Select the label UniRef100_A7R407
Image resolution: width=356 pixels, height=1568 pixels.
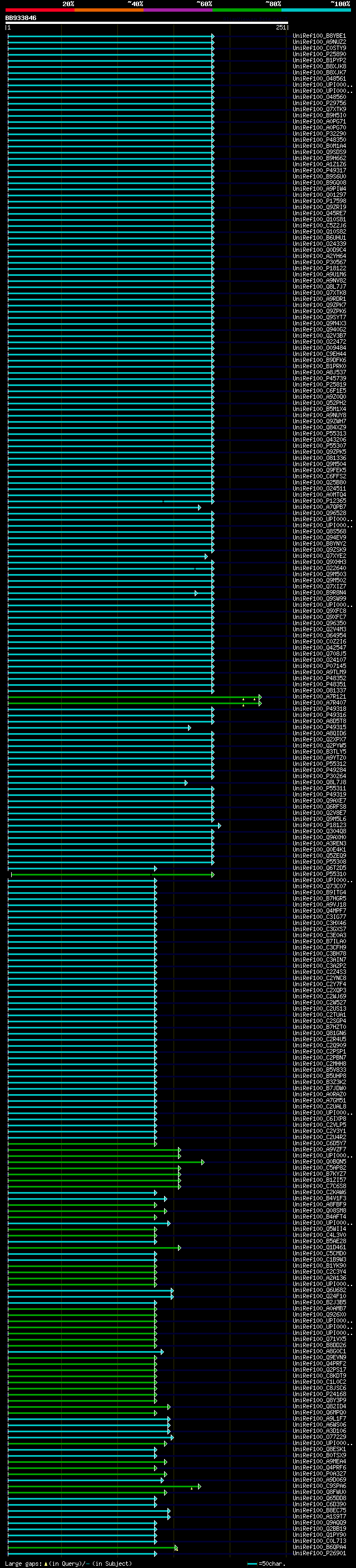pyautogui.click(x=319, y=703)
